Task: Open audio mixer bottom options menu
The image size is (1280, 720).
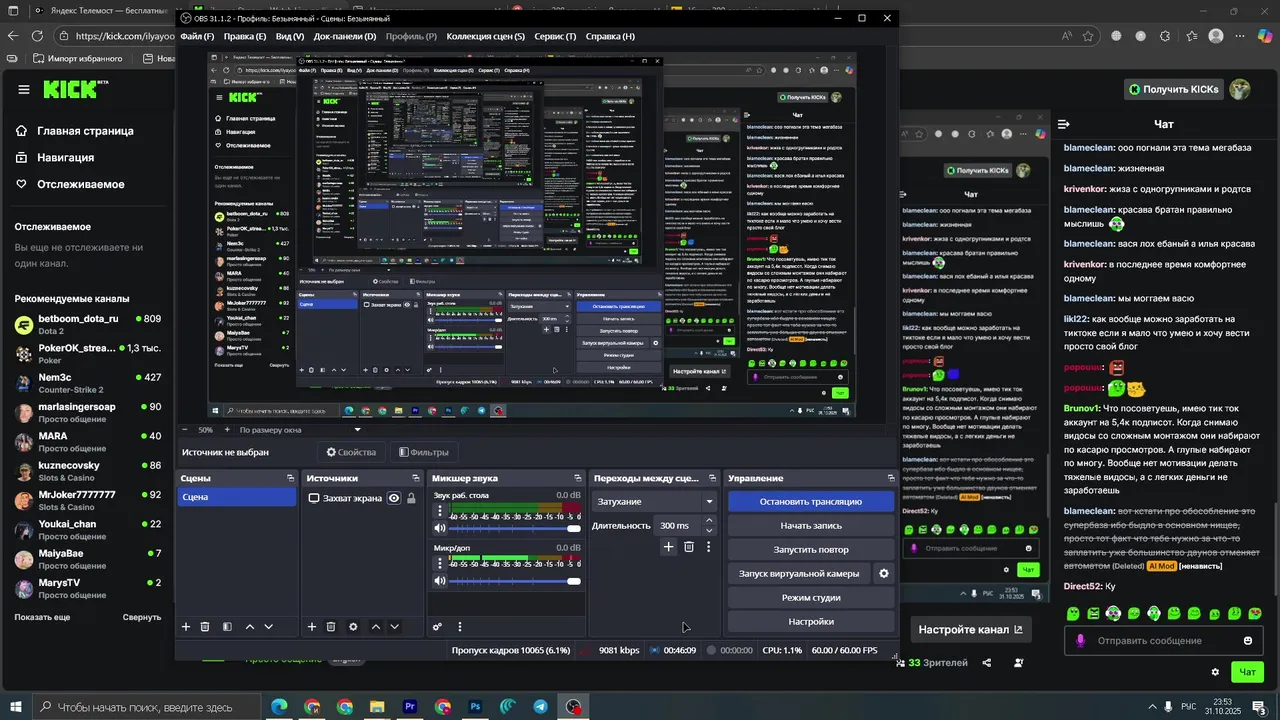Action: tap(460, 627)
